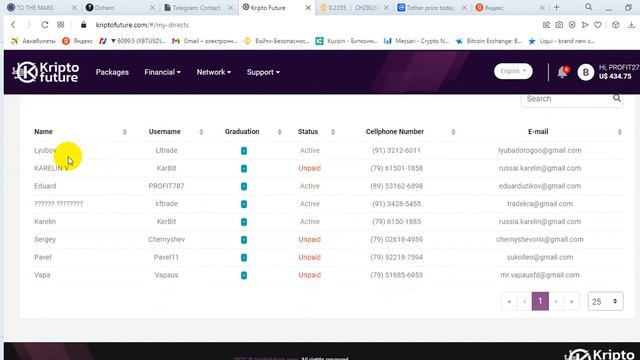The height and width of the screenshot is (360, 640).
Task: Go to pagination page 1
Action: pos(540,302)
